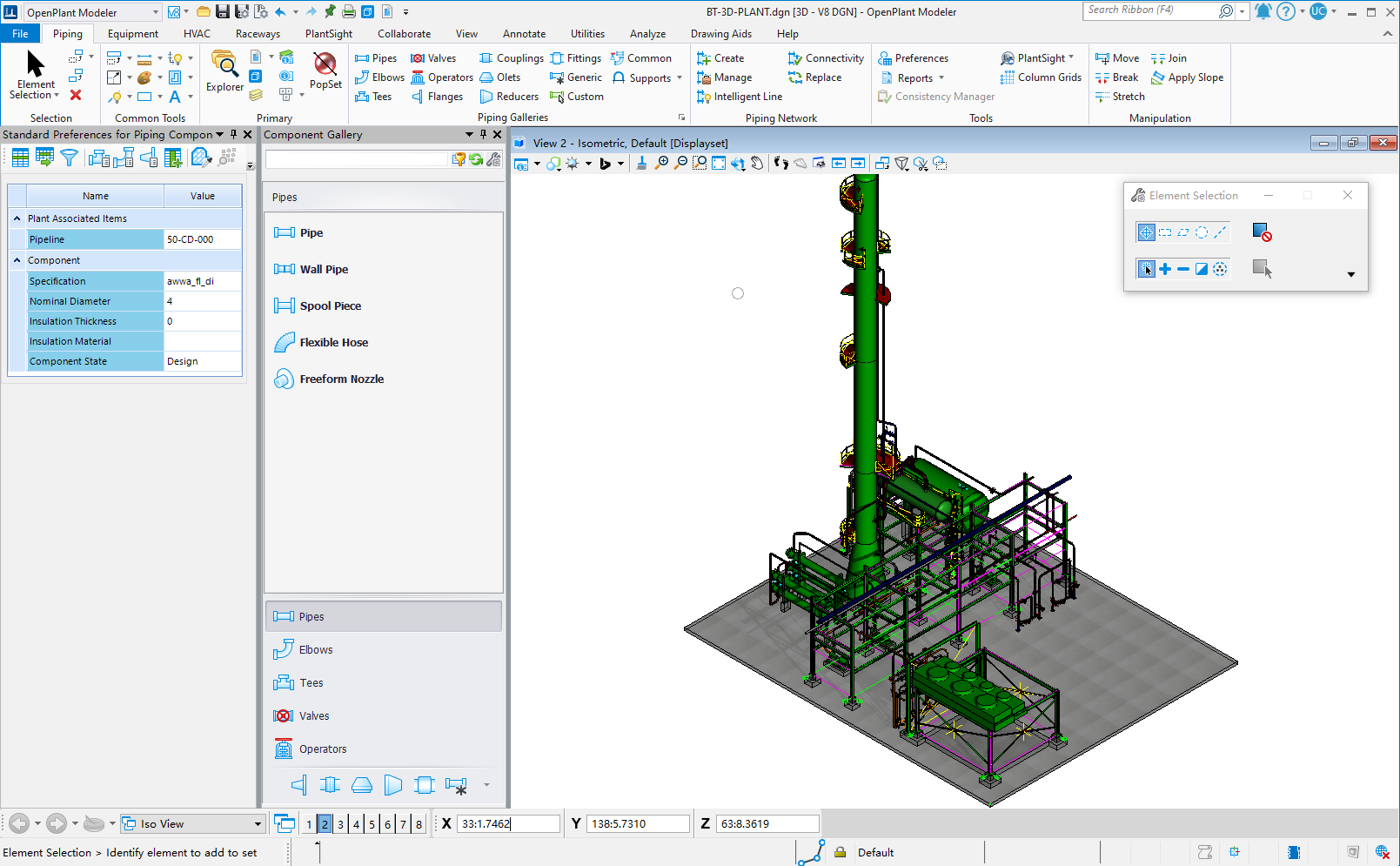Click the help question mark icon

(x=1286, y=12)
